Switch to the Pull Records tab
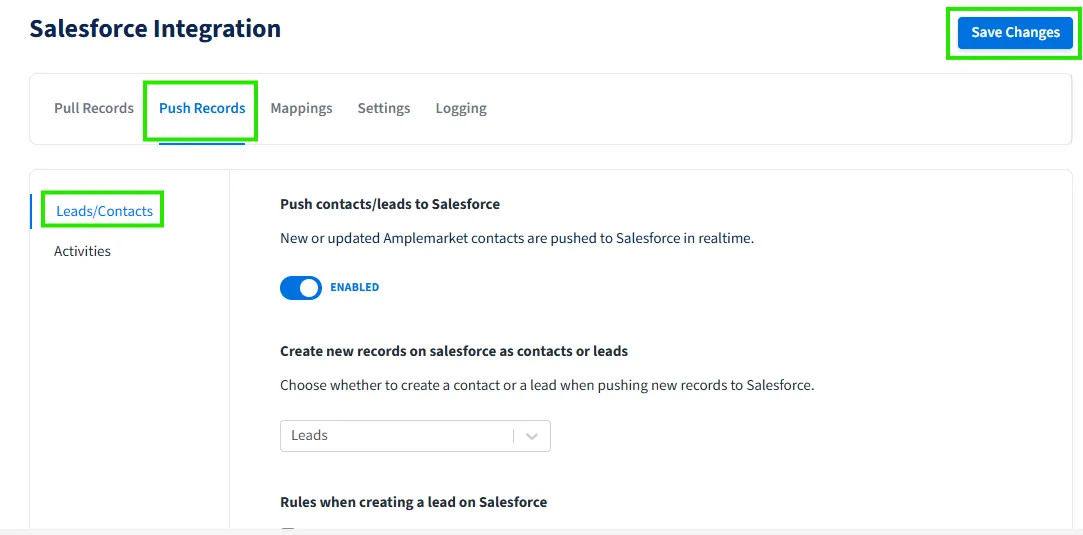The height and width of the screenshot is (535, 1083). pyautogui.click(x=94, y=108)
